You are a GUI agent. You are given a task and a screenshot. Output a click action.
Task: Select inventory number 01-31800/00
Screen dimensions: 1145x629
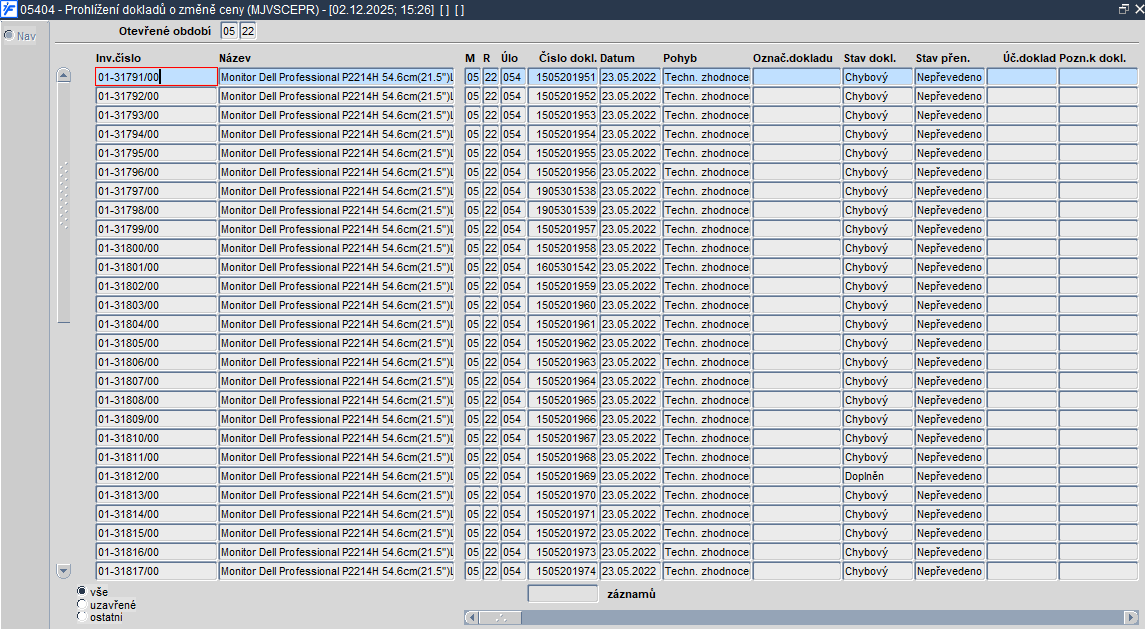point(156,248)
